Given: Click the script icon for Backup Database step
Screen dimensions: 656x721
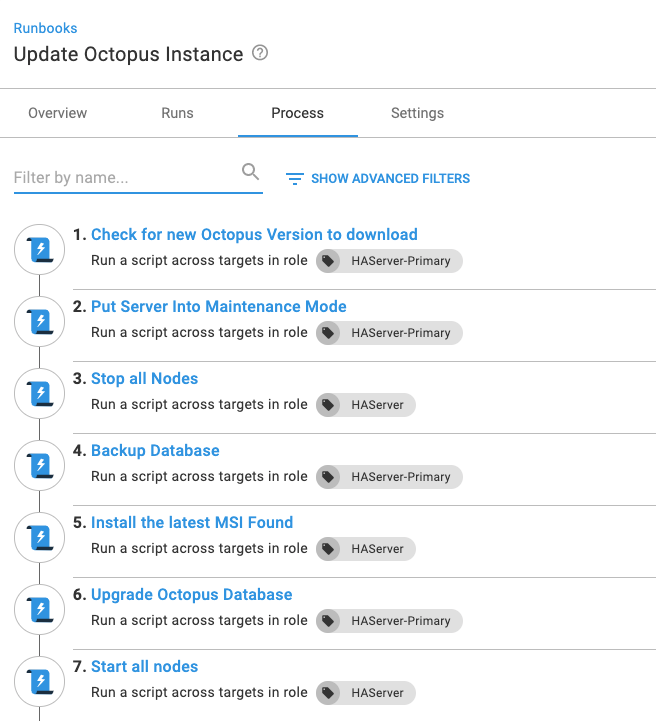Looking at the screenshot, I should (40, 466).
